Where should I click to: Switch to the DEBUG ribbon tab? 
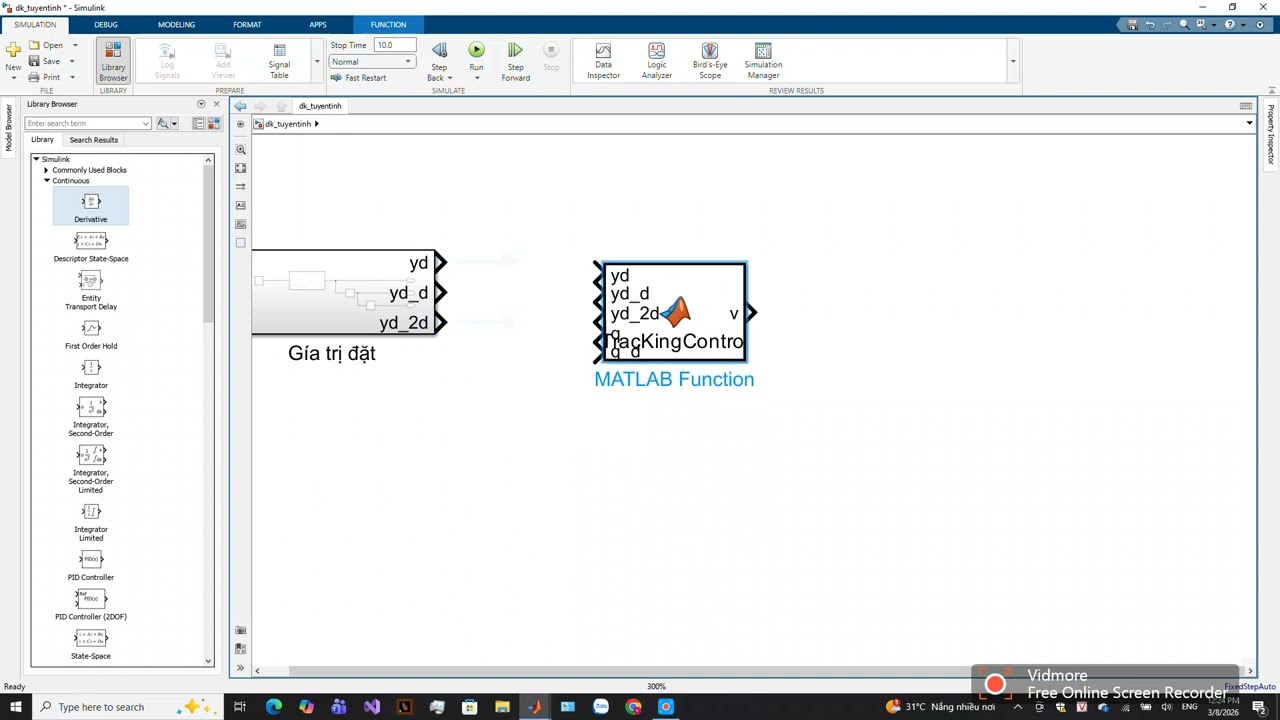pyautogui.click(x=105, y=24)
